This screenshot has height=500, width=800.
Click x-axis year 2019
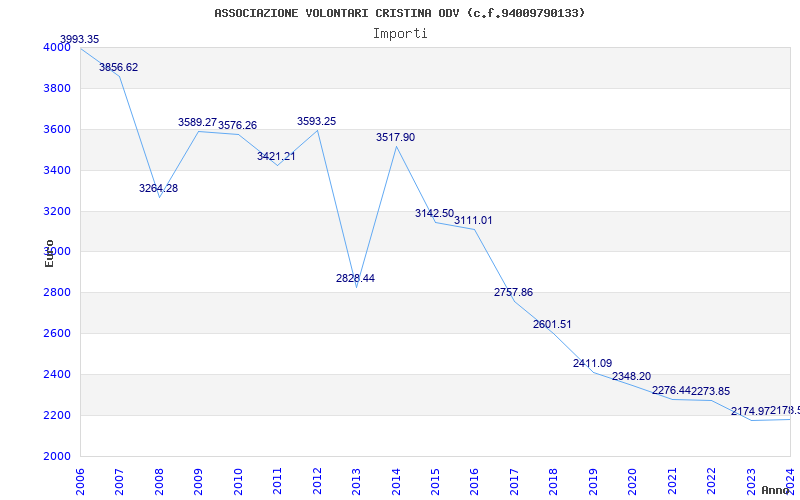593,482
